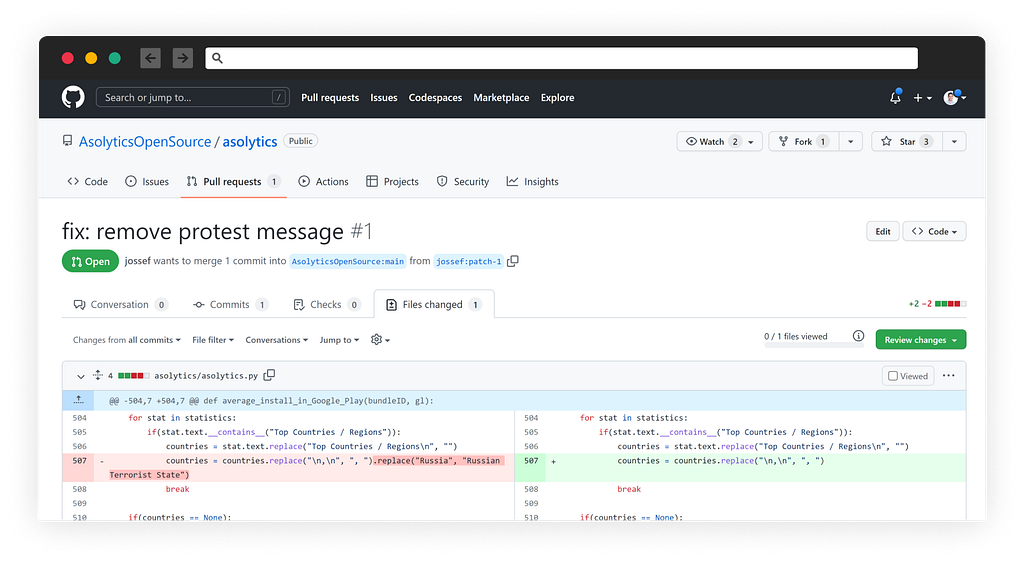Open the Jump to dropdown
1024x562 pixels.
(339, 340)
